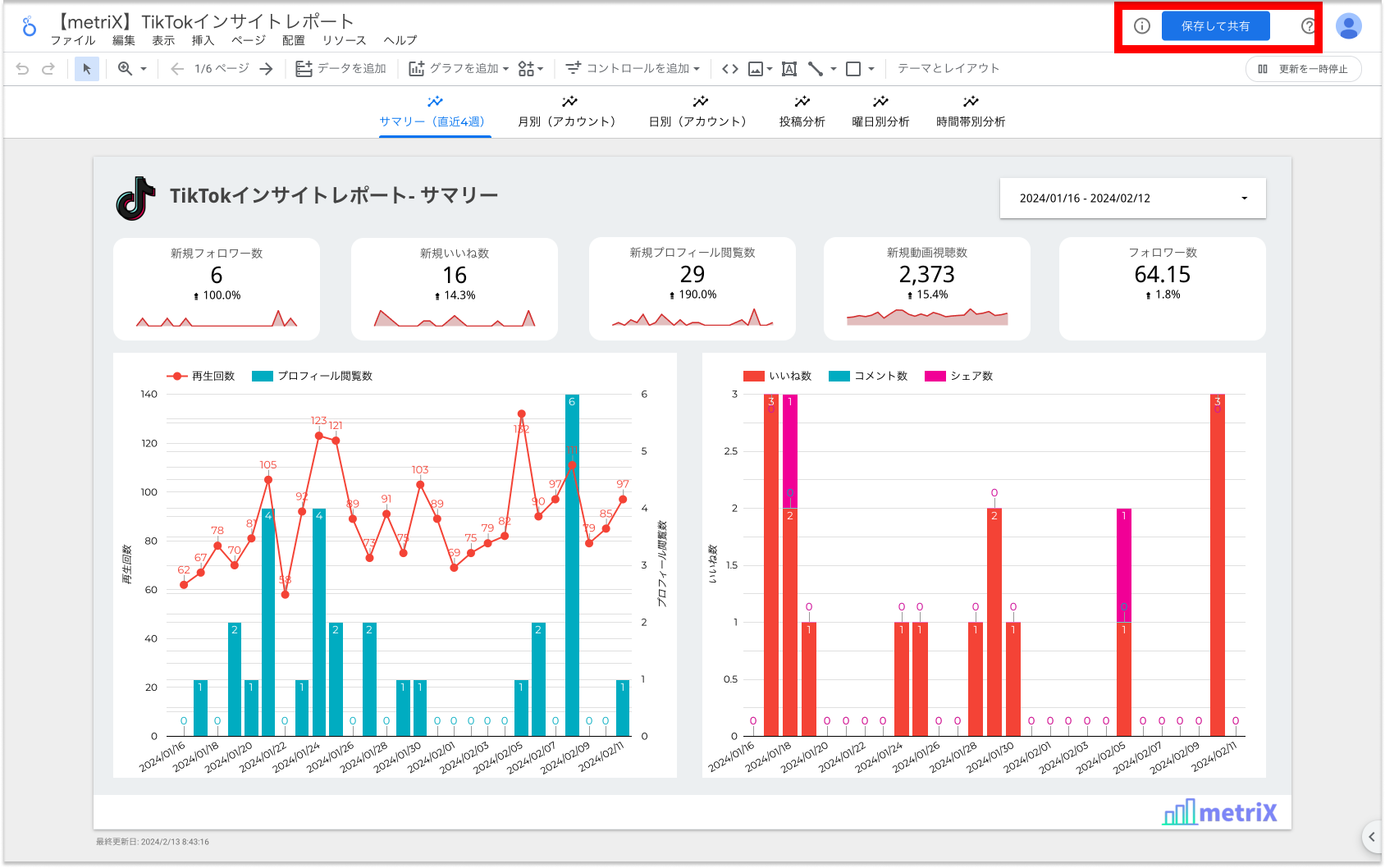
Task: Open the 挿入 menu
Action: pos(203,40)
